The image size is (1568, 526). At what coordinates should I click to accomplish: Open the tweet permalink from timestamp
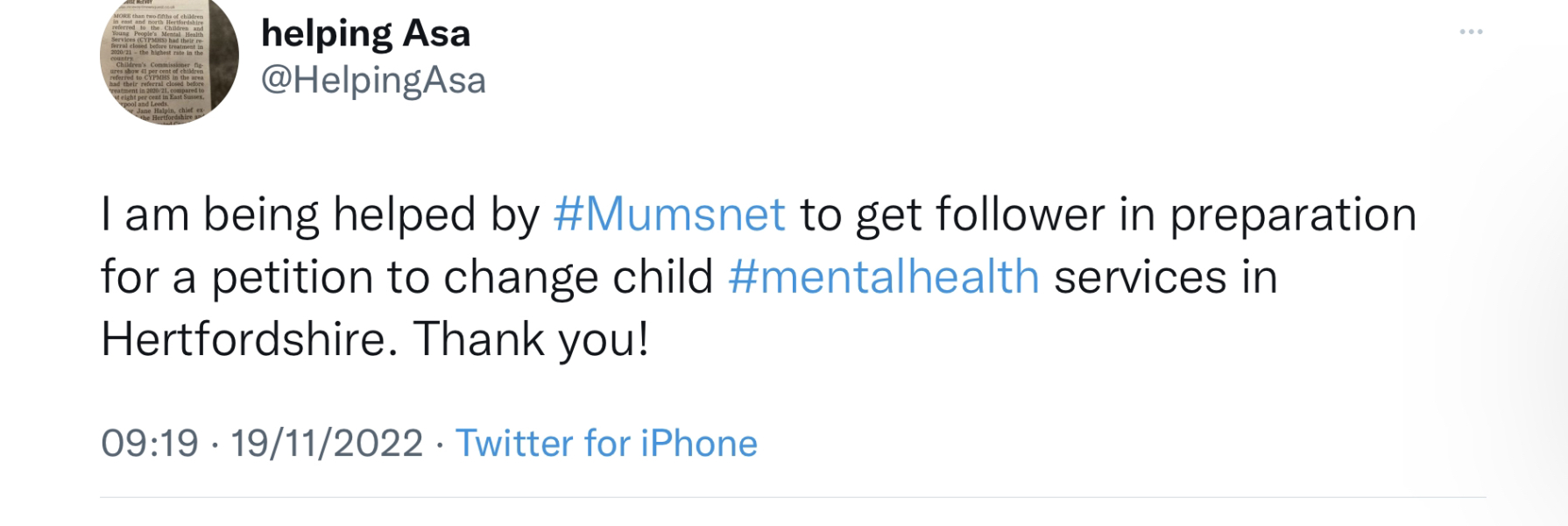pos(151,444)
